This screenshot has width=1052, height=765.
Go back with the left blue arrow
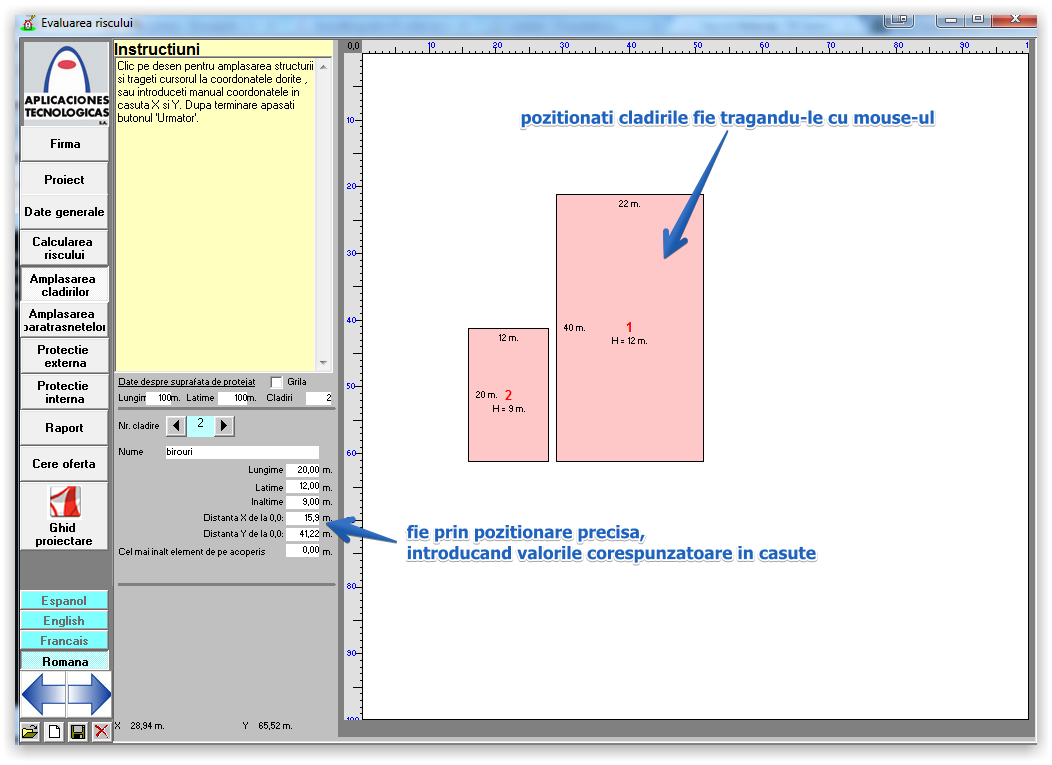coord(43,694)
